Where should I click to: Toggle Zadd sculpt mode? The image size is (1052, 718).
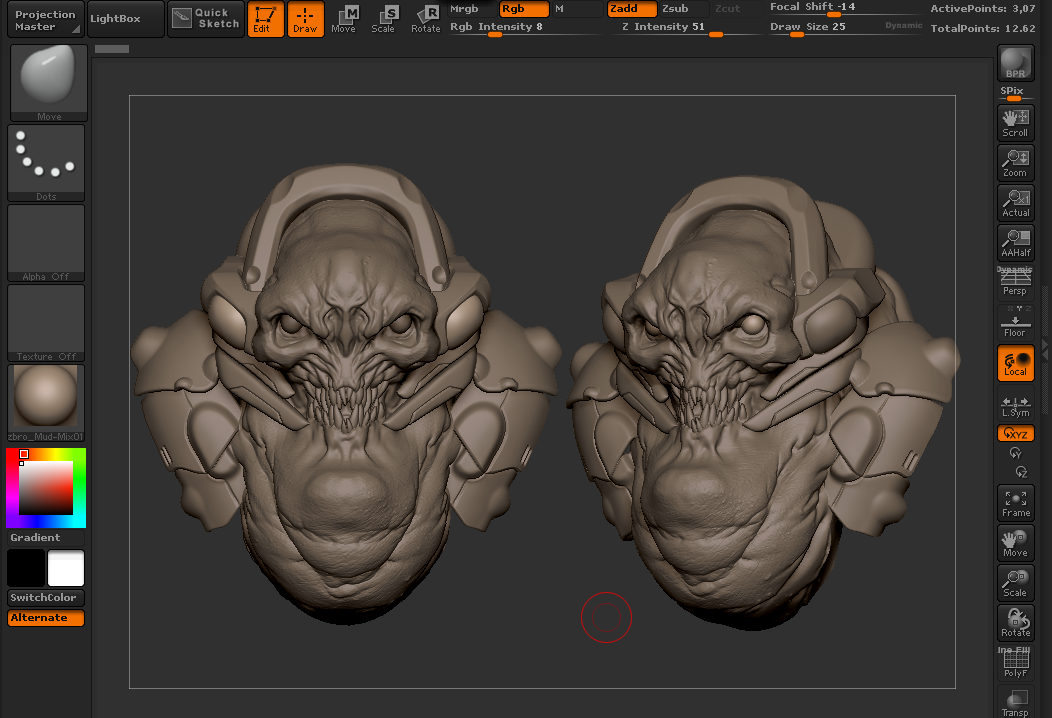[632, 9]
